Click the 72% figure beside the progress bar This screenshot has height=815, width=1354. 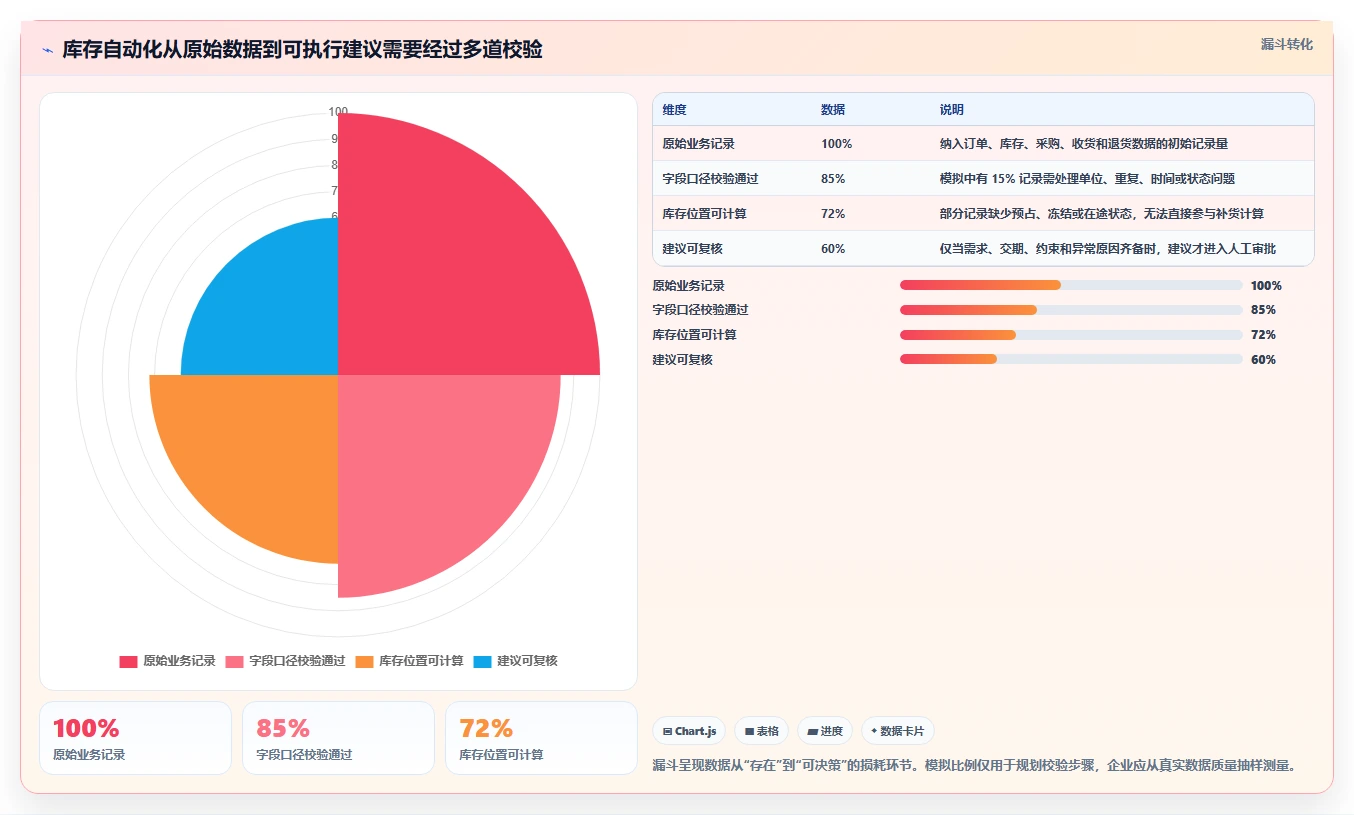[x=1263, y=335]
